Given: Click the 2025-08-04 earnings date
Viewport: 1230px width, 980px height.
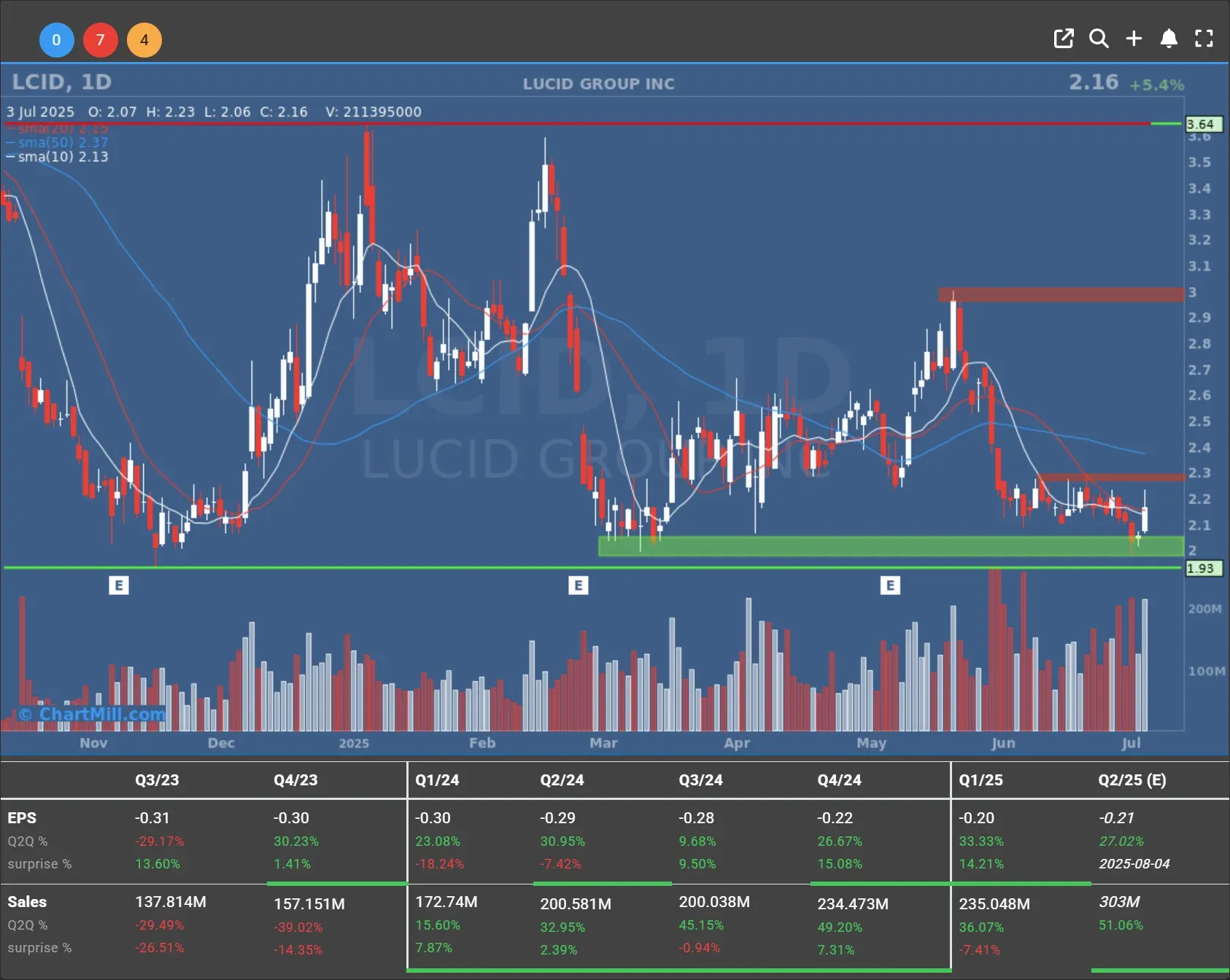Looking at the screenshot, I should point(1134,864).
